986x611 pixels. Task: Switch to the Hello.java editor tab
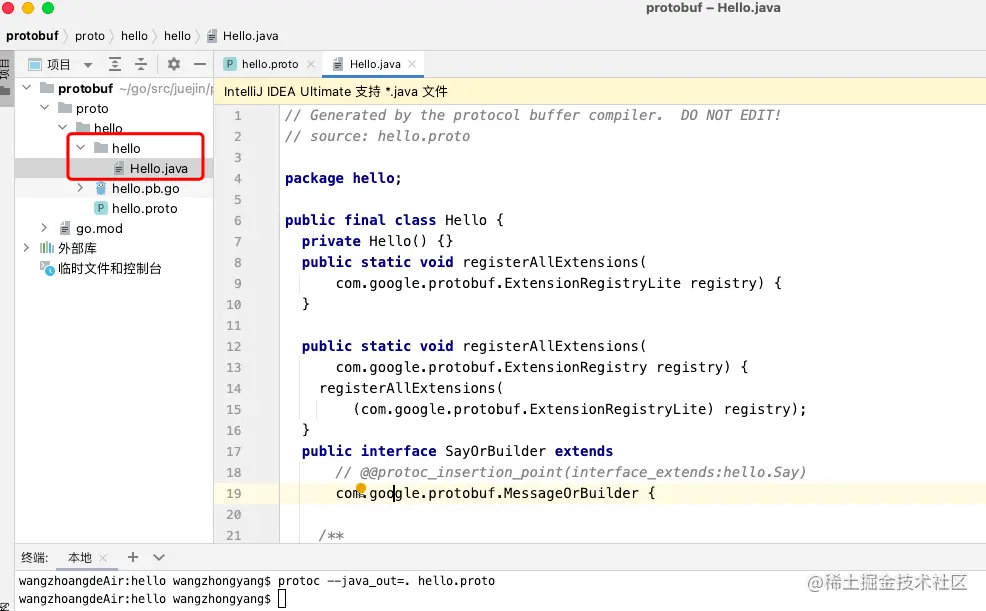pos(375,64)
